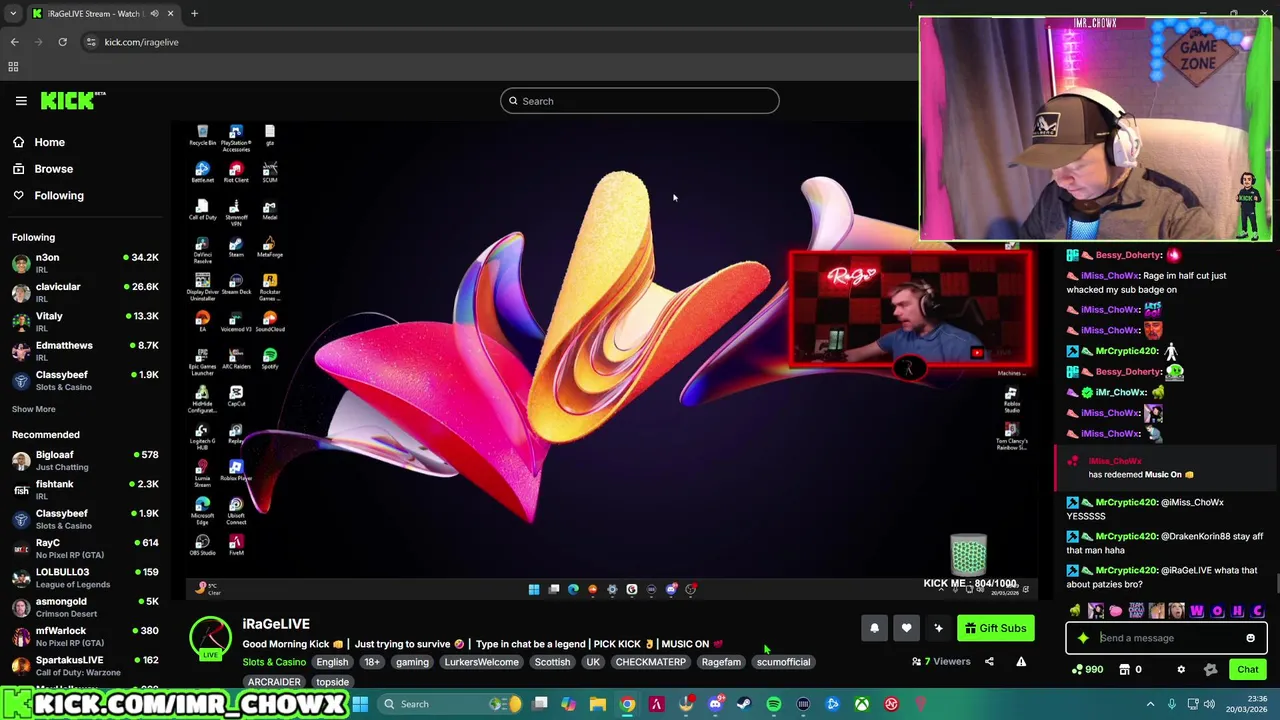Open asmongold recommended channel
Image resolution: width=1280 pixels, height=720 pixels.
pos(85,606)
